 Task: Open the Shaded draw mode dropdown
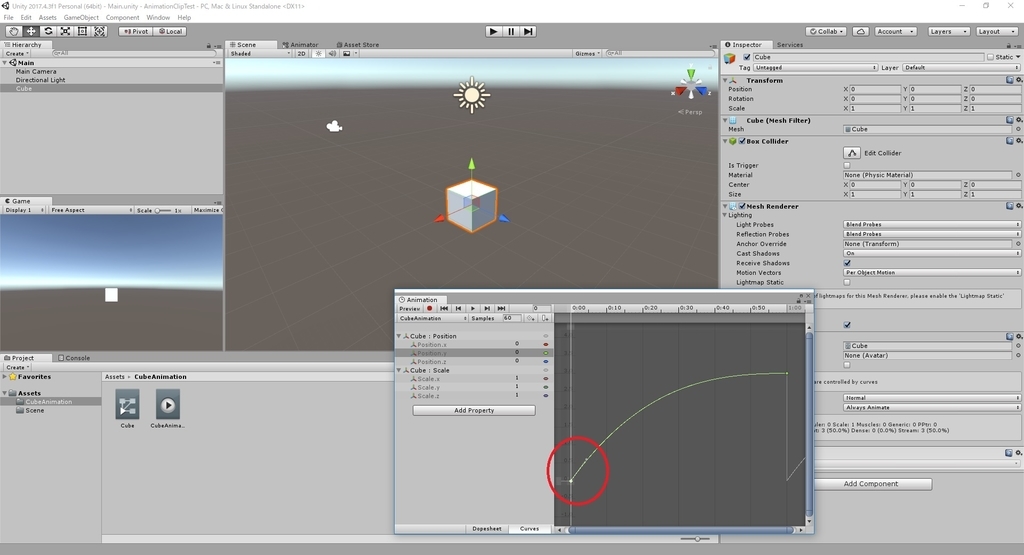259,54
